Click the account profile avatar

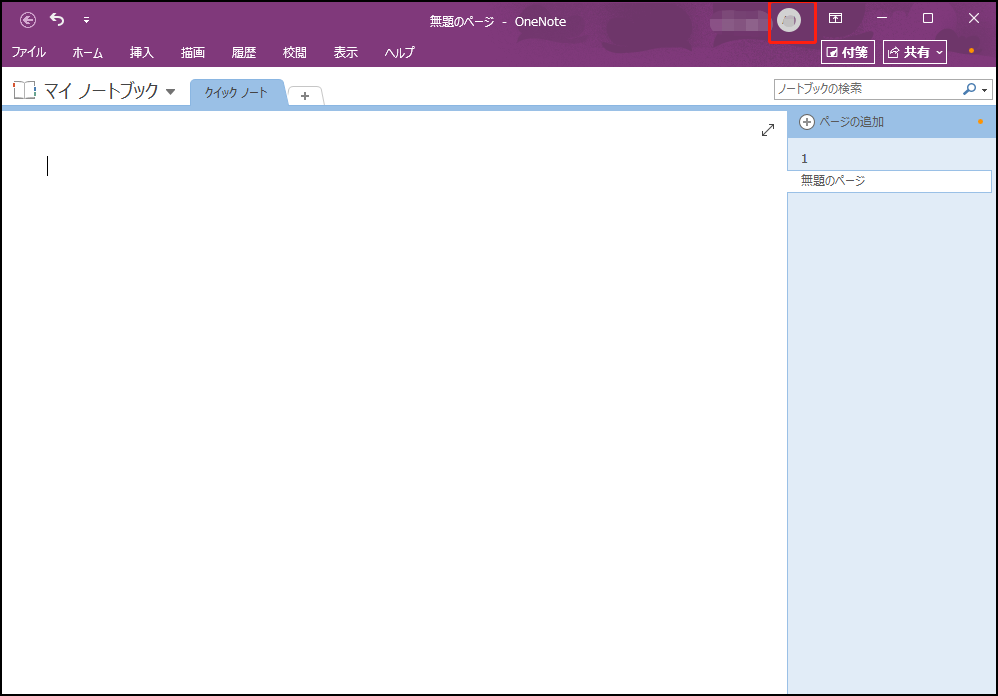789,20
